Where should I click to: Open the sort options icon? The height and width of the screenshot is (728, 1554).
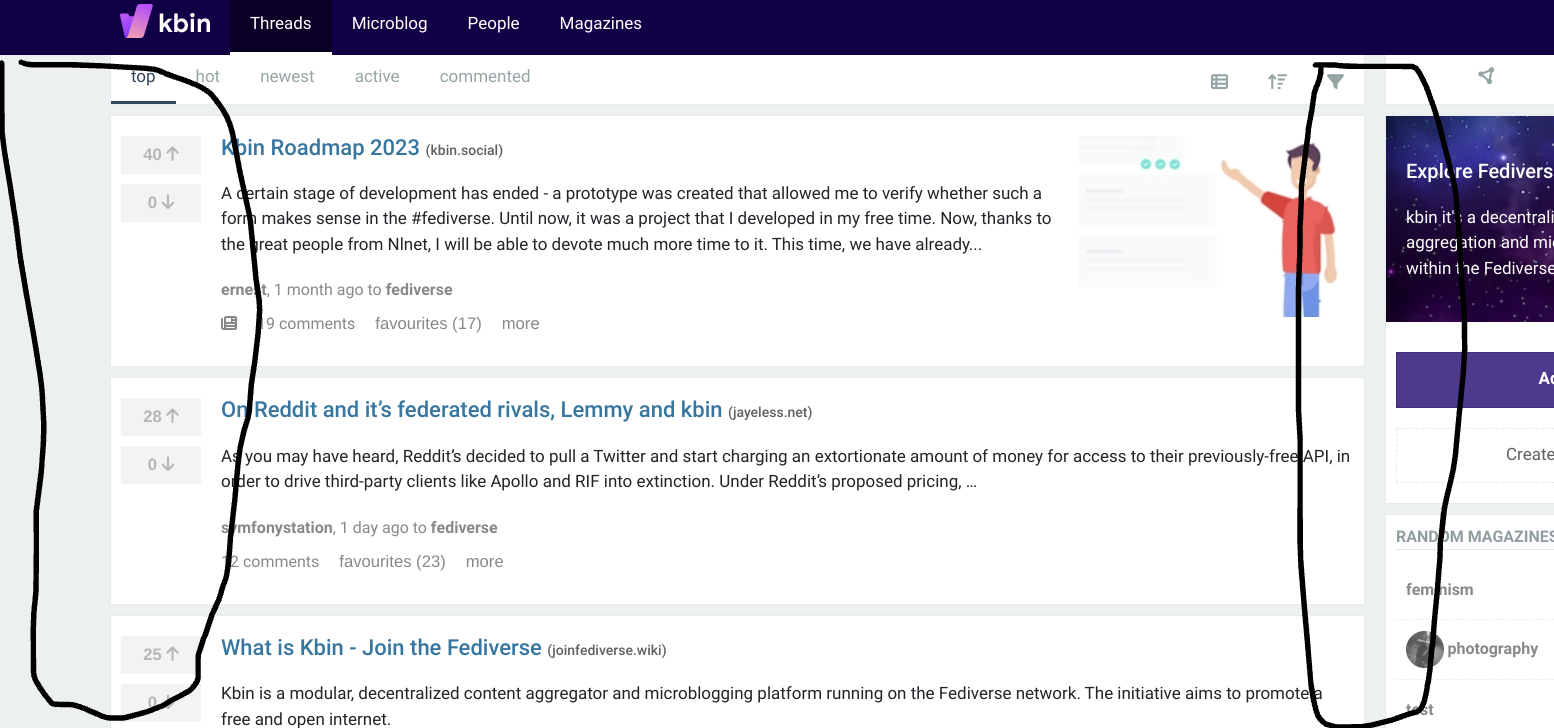pos(1277,81)
